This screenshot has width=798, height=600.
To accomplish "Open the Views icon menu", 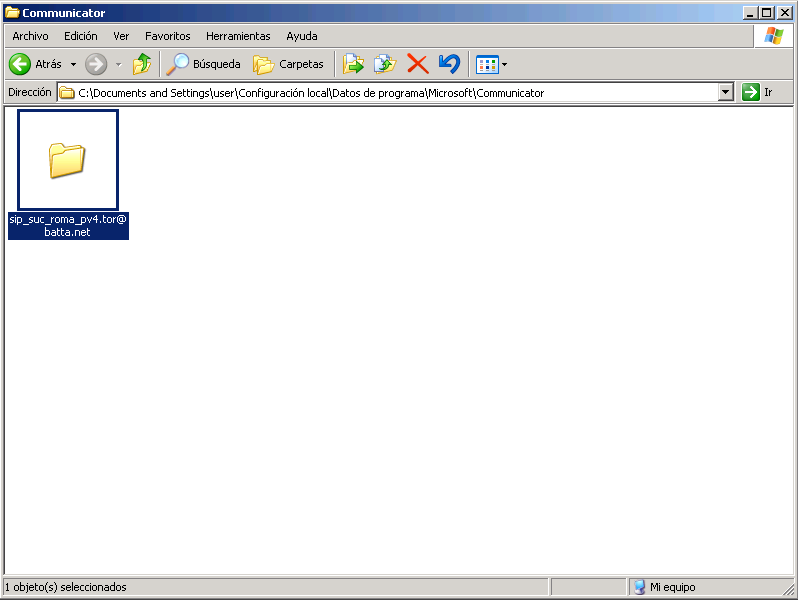I will [x=487, y=65].
